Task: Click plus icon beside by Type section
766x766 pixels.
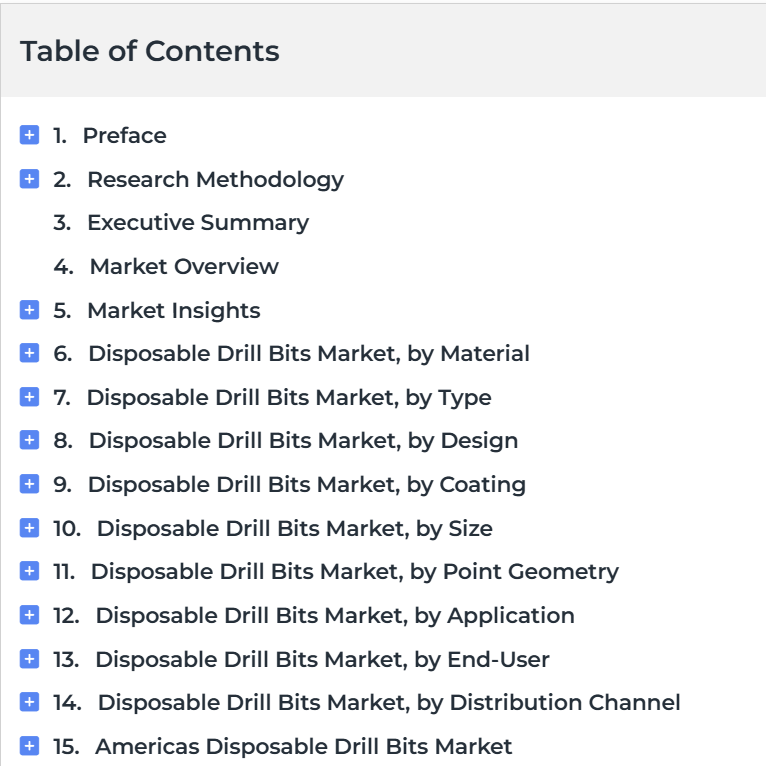Action: click(29, 397)
